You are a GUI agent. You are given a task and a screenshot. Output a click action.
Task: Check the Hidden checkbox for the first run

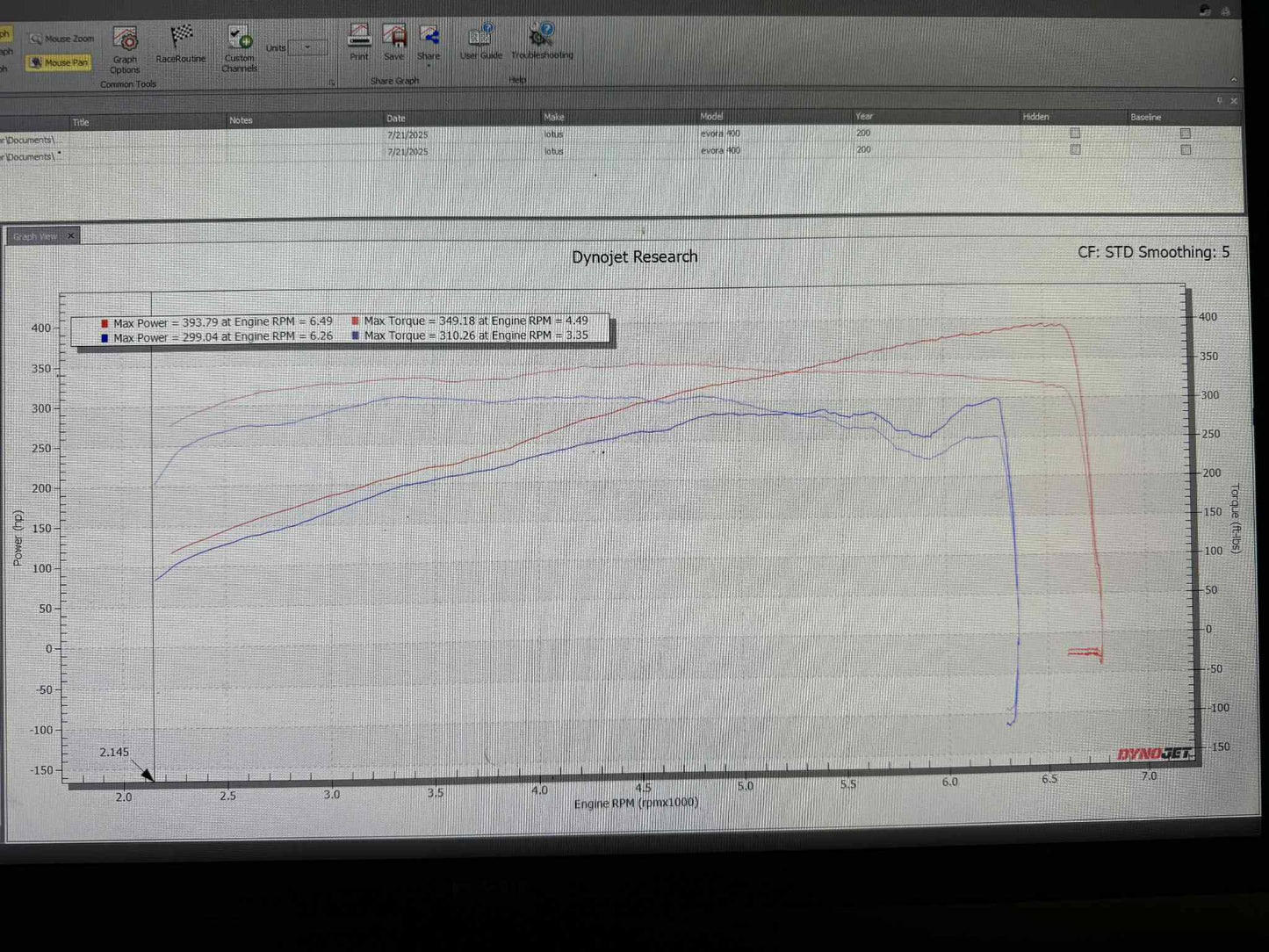tap(1073, 133)
